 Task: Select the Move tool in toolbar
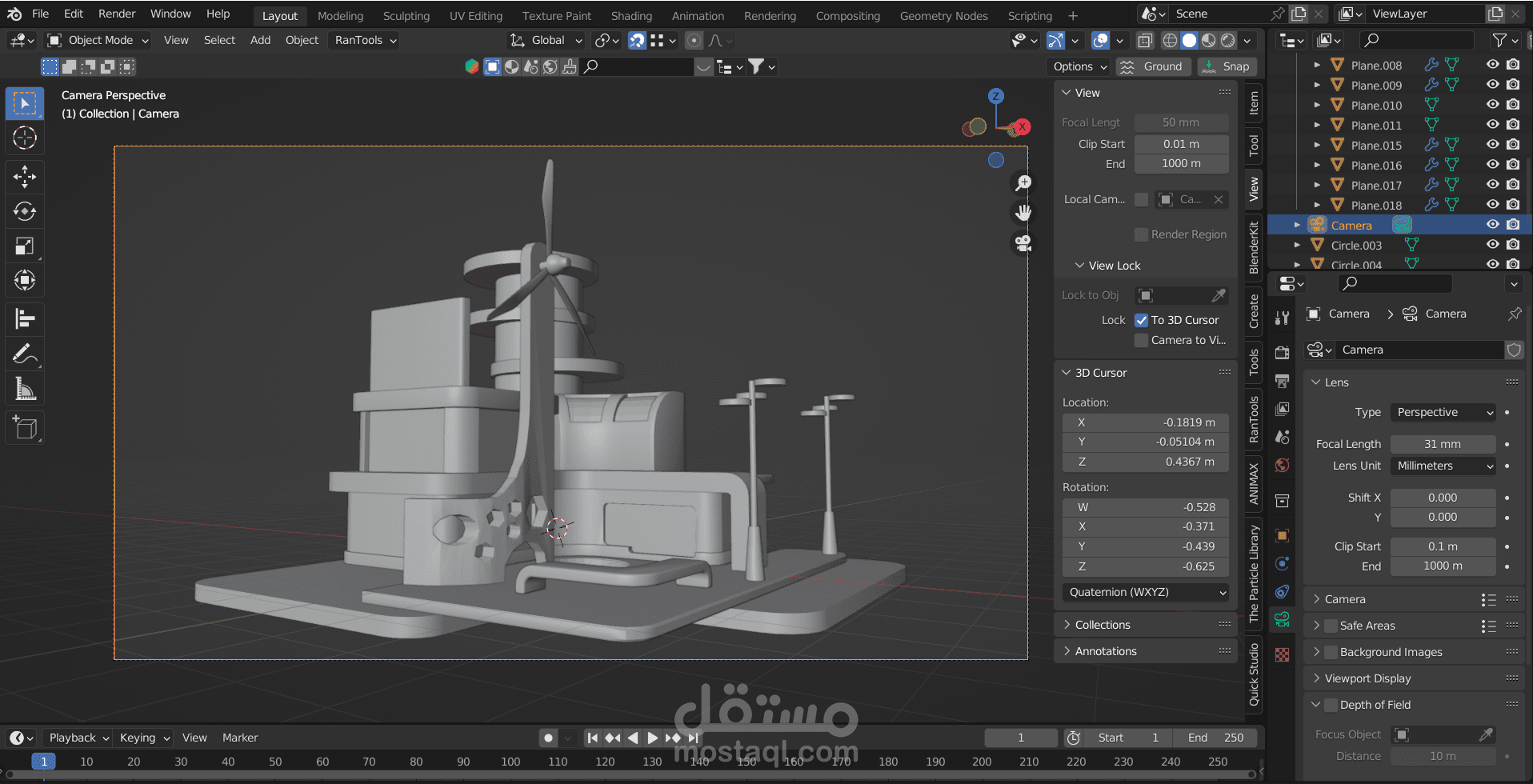25,176
